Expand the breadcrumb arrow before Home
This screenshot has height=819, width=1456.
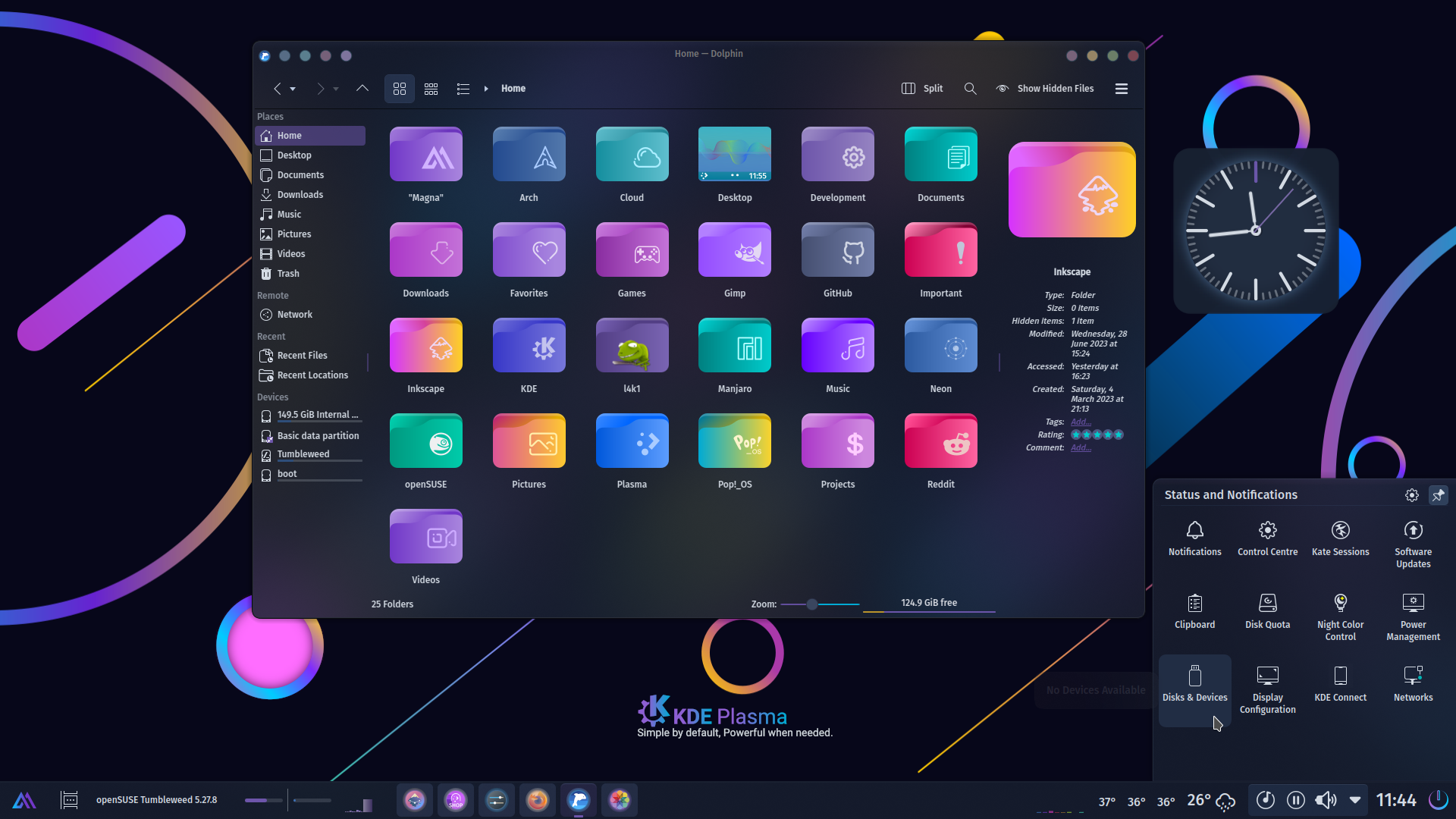click(x=486, y=89)
